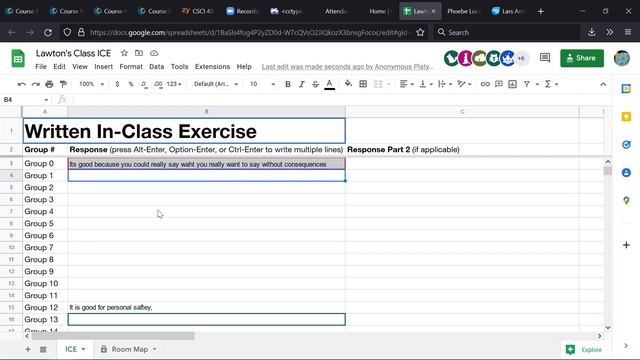
Task: Open the zoom 100% dropdown
Action: 91,84
